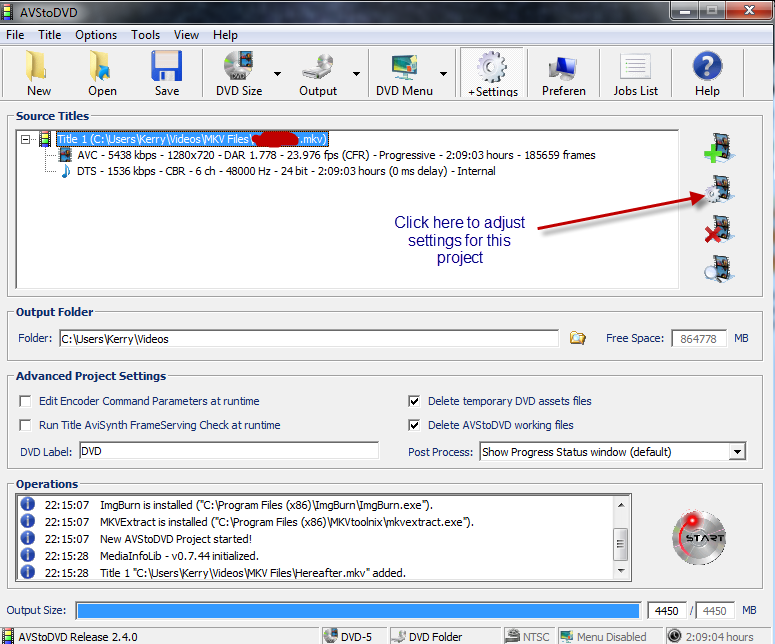The image size is (775, 644).
Task: Click the Output Size 4450 value field
Action: pos(667,611)
